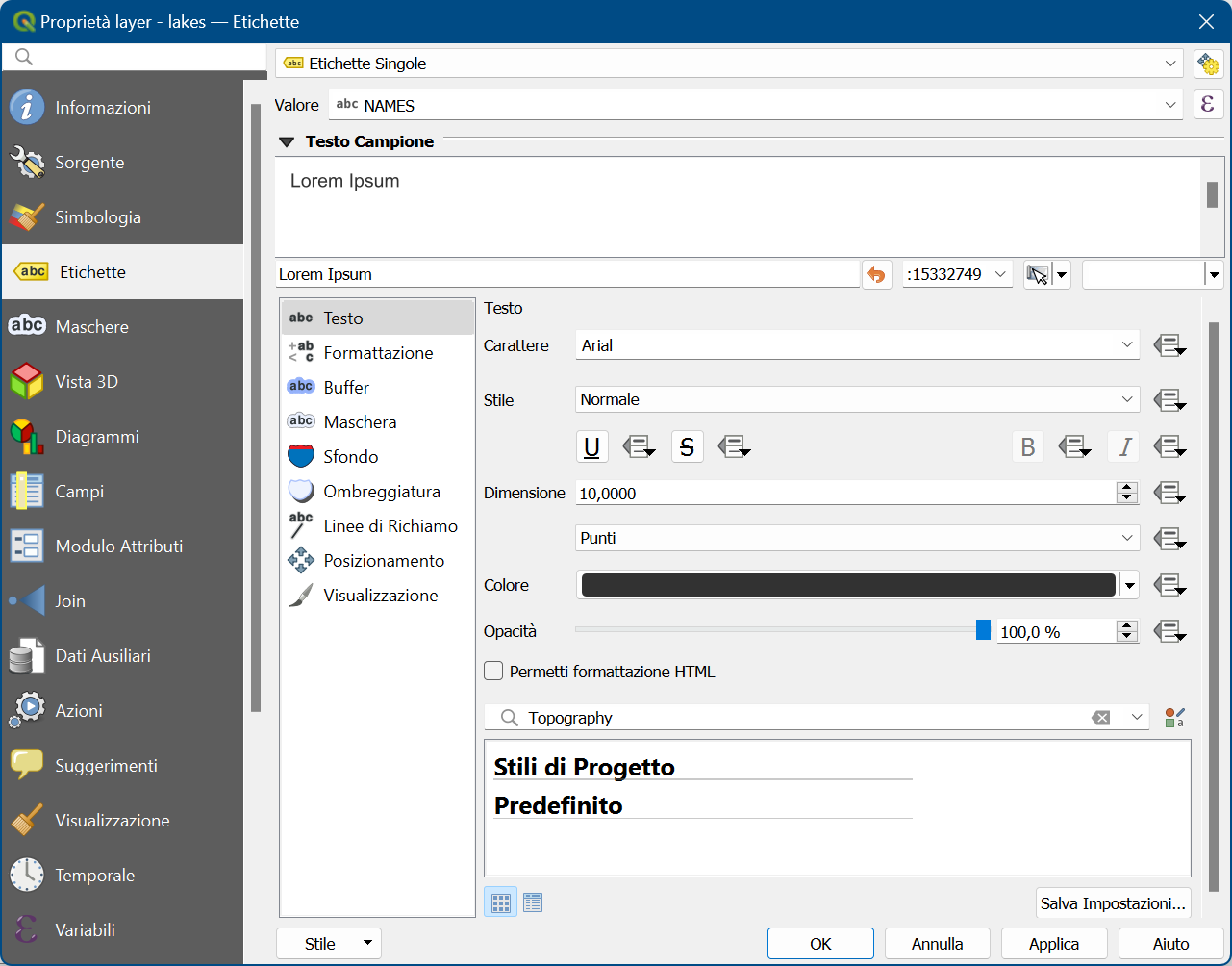Select Linee di Richiamo settings
This screenshot has width=1232, height=966.
(x=378, y=526)
